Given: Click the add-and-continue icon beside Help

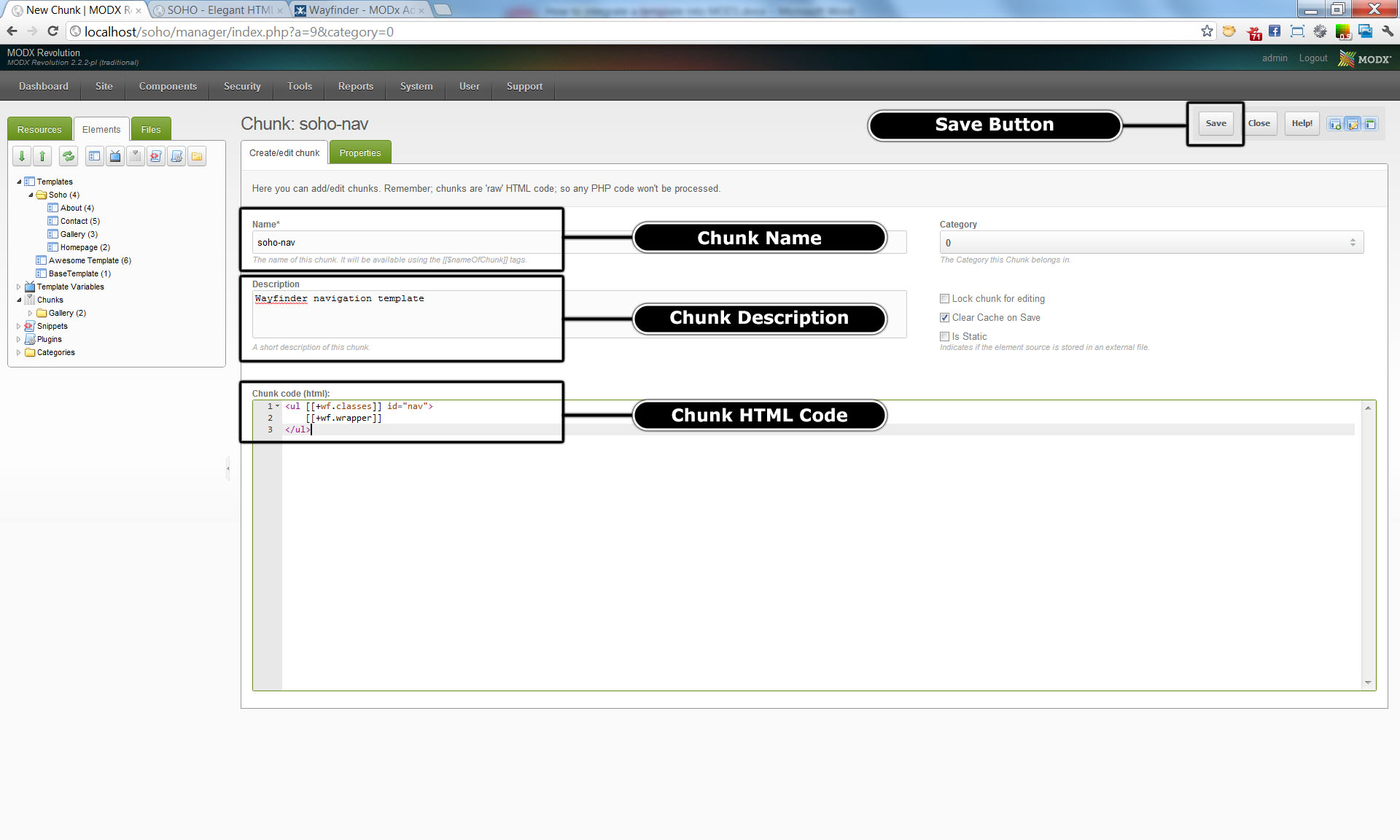Looking at the screenshot, I should [1335, 124].
